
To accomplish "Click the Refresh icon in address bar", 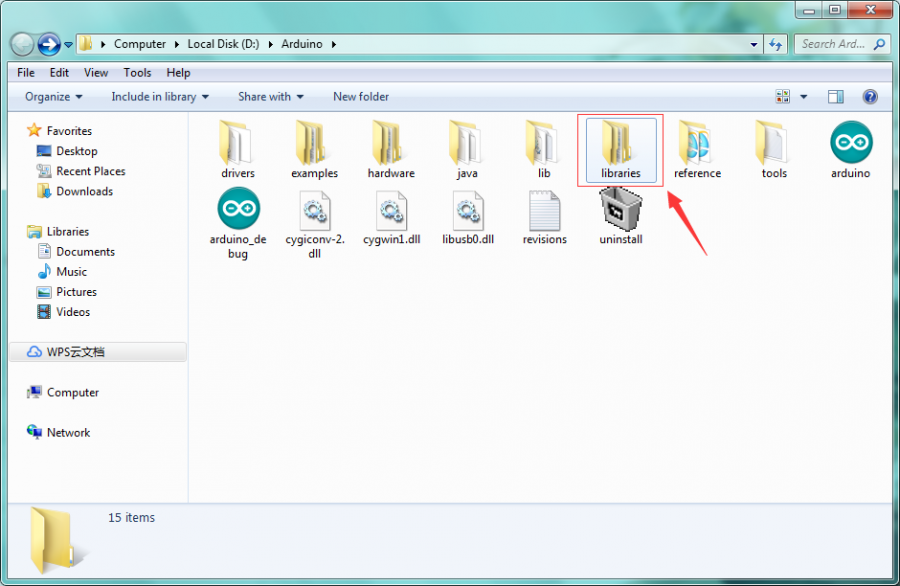I will [x=776, y=44].
